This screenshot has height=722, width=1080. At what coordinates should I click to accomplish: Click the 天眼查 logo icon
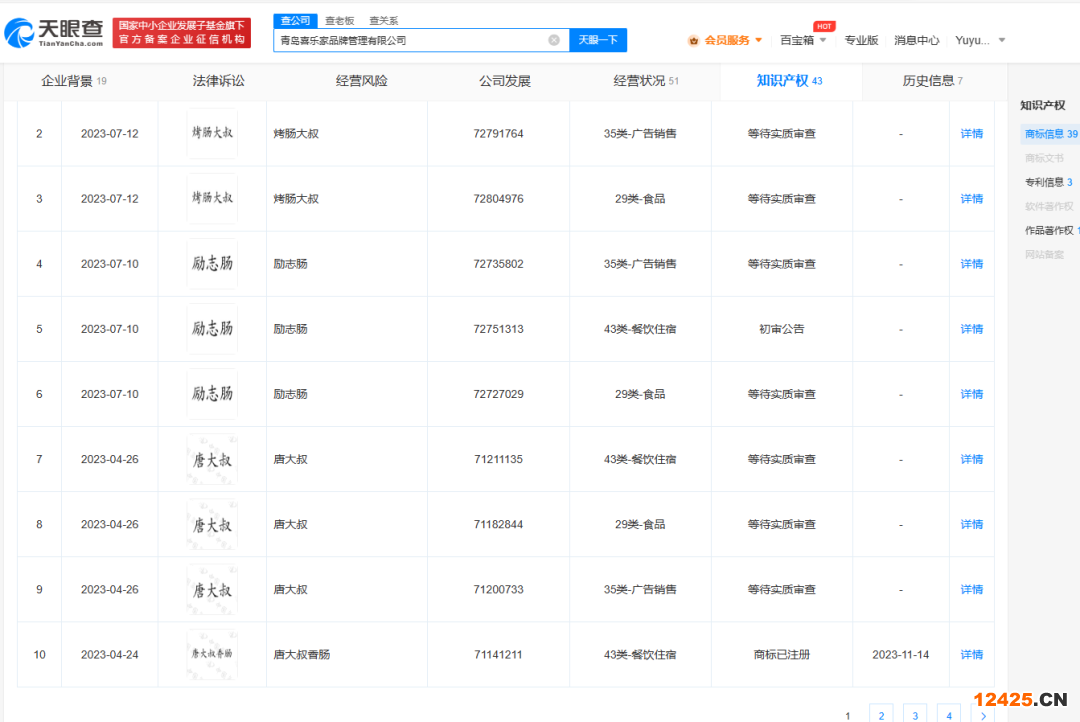[20, 32]
